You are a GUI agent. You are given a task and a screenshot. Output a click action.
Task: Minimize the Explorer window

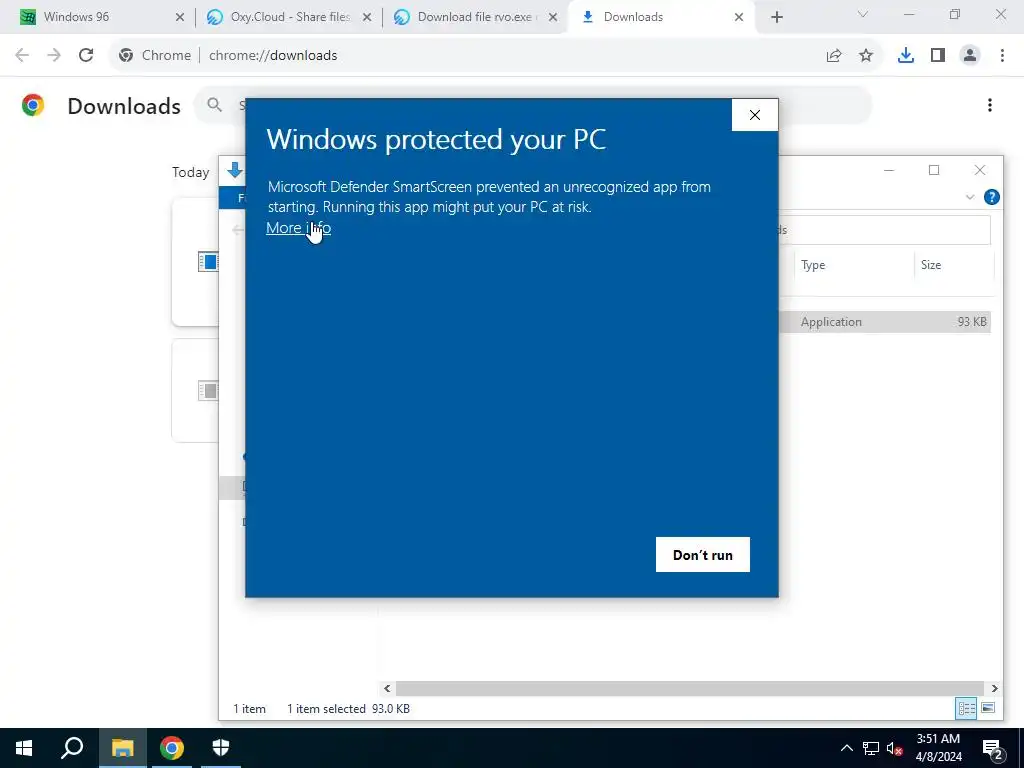pos(889,170)
